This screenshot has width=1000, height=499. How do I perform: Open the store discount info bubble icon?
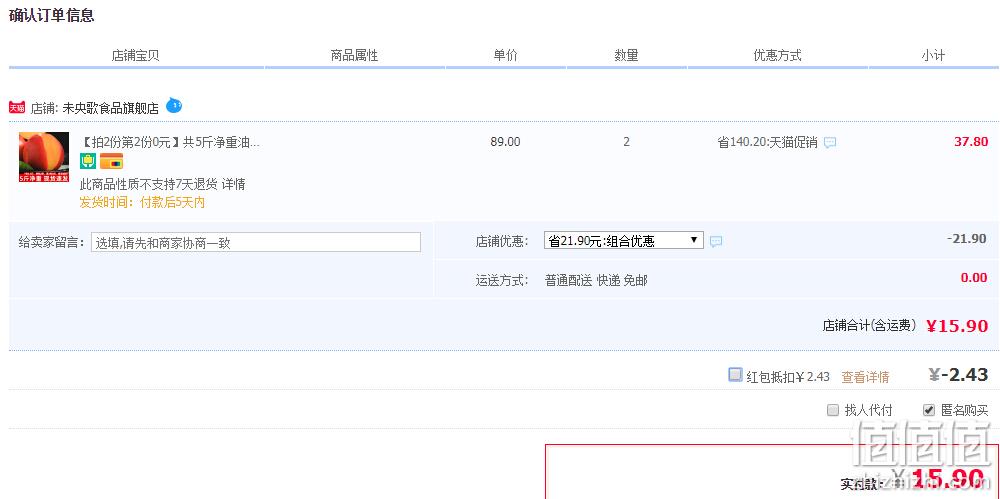tap(716, 241)
